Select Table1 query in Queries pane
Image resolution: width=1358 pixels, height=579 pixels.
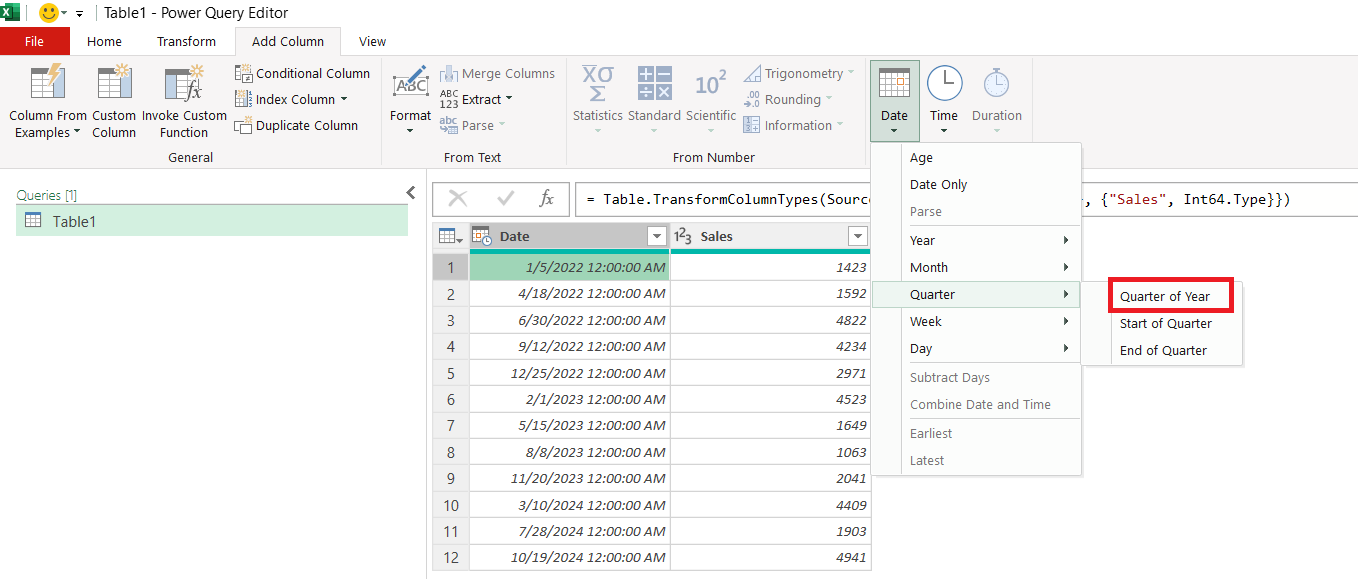[x=212, y=221]
